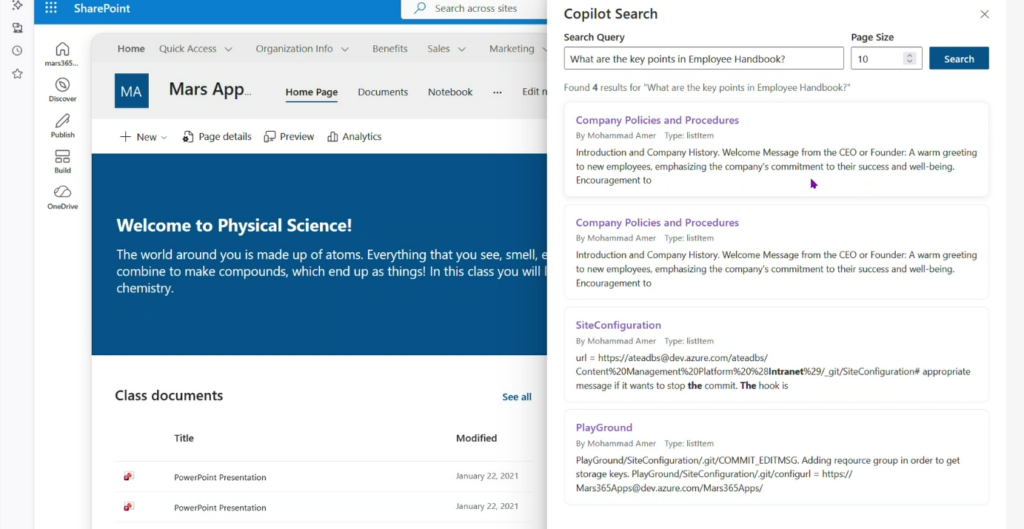Adjust Page Size using the stepper arrows
Image resolution: width=1024 pixels, height=529 pixels.
click(x=908, y=59)
